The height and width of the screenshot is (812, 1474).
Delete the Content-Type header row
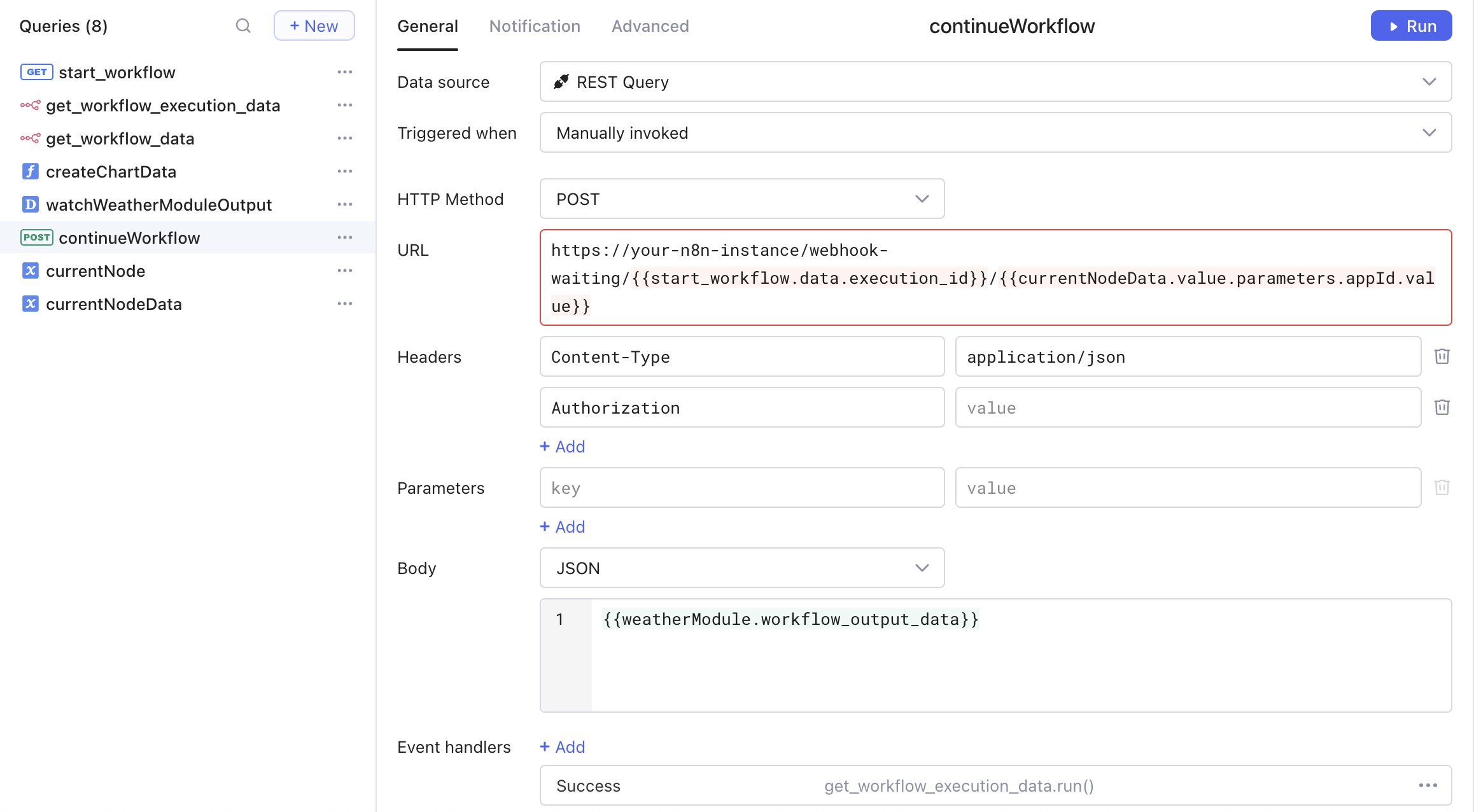click(1442, 356)
